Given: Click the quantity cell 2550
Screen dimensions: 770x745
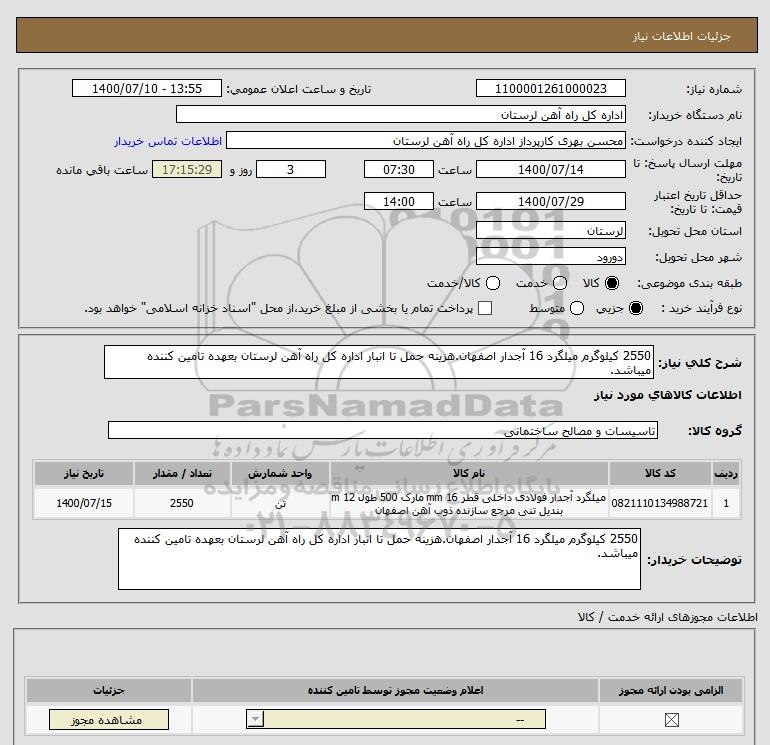Looking at the screenshot, I should coord(182,503).
